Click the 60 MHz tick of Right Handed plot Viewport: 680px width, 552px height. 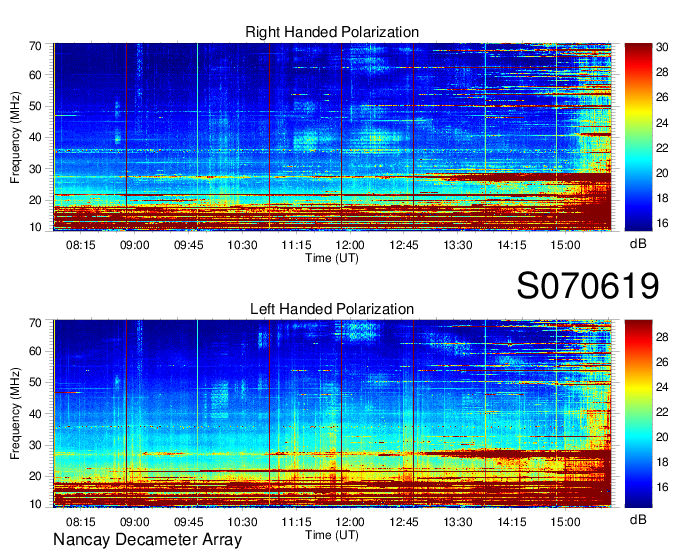click(x=35, y=75)
